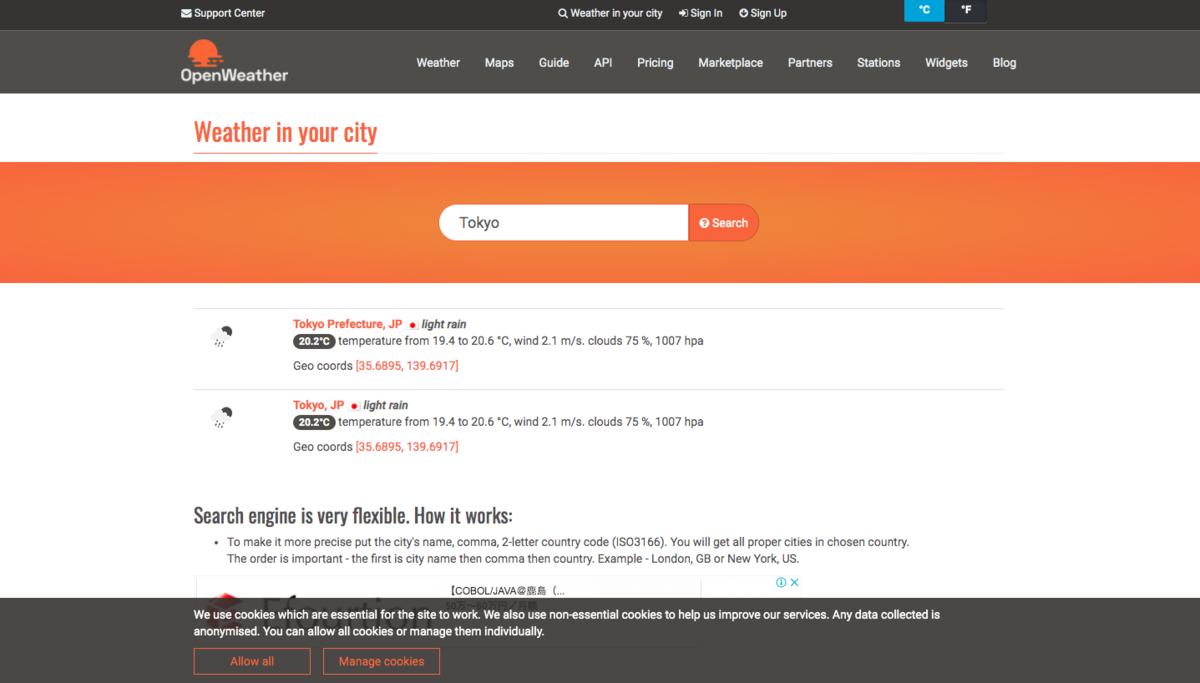The image size is (1200, 683).
Task: Click the rain icon beside Tokyo, JP
Action: [223, 417]
